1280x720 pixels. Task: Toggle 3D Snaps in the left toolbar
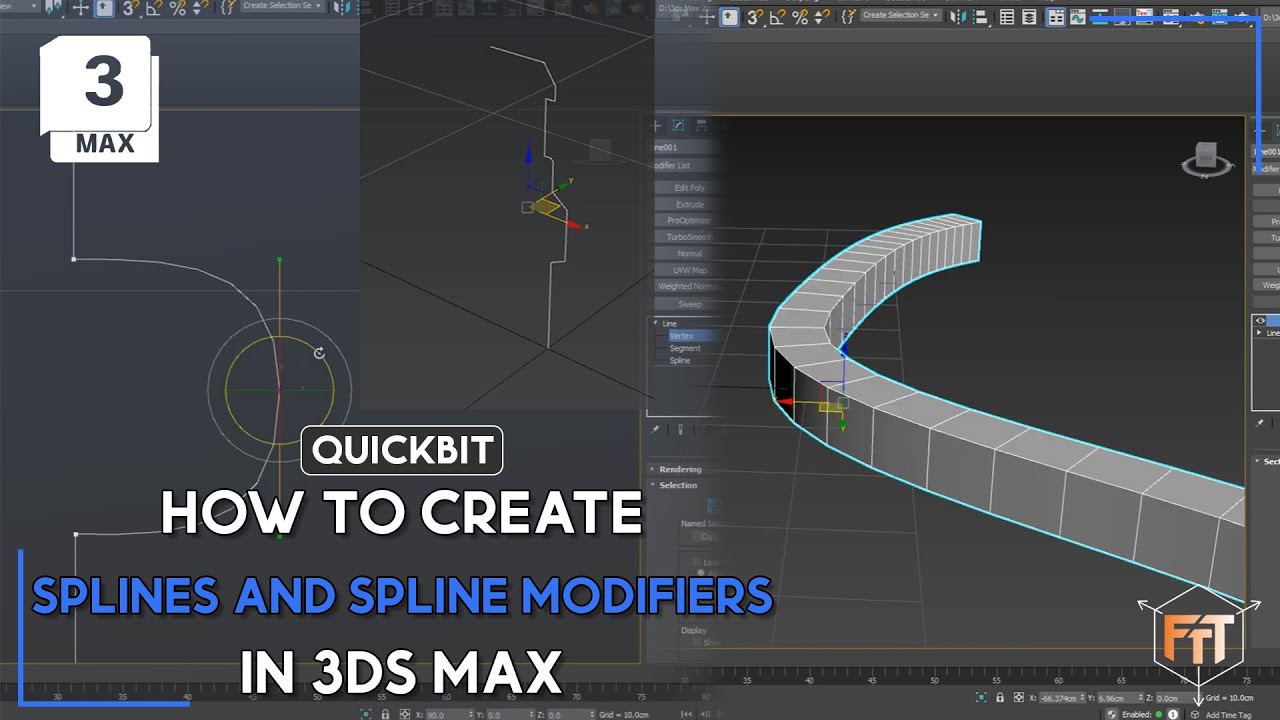(130, 9)
